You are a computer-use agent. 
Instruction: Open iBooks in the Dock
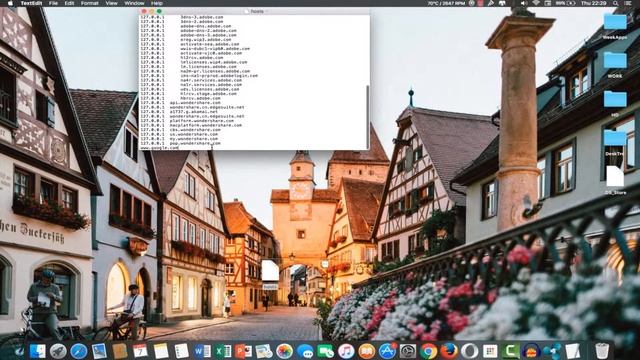(x=367, y=351)
